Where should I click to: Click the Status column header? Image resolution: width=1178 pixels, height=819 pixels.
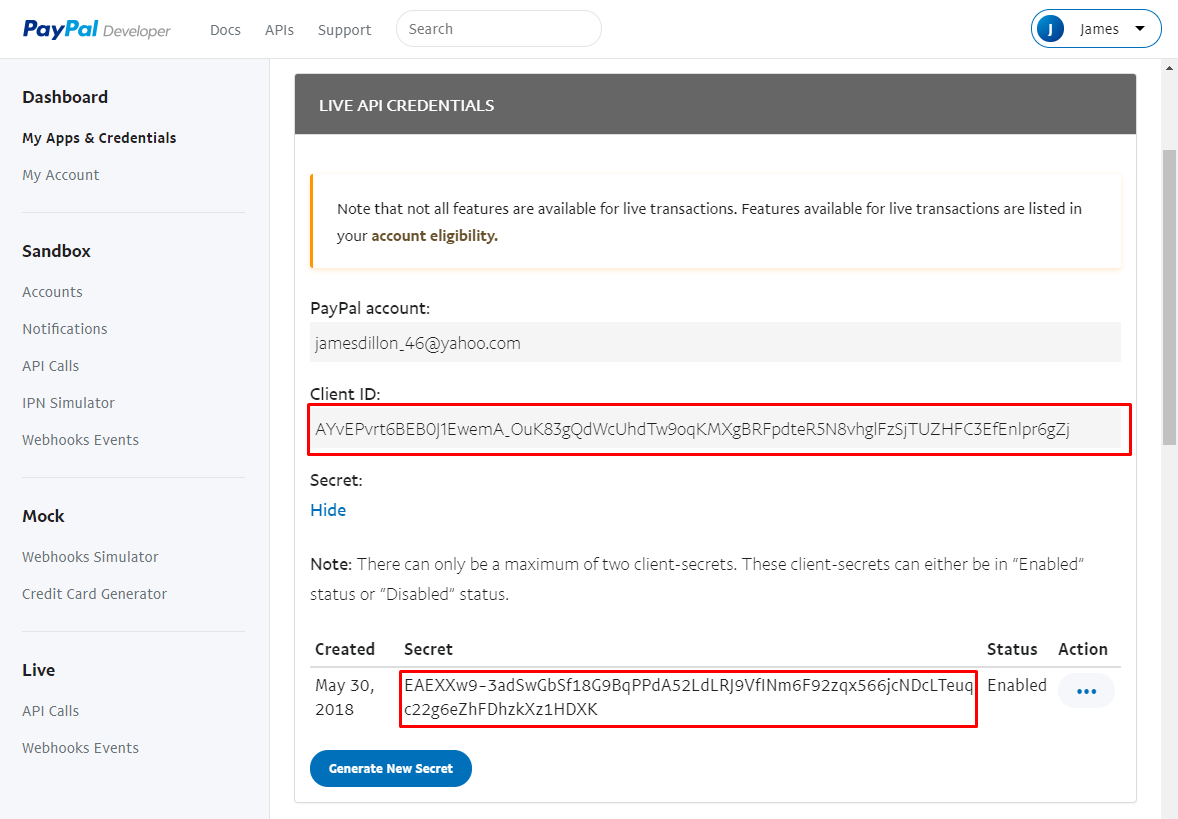[1012, 649]
